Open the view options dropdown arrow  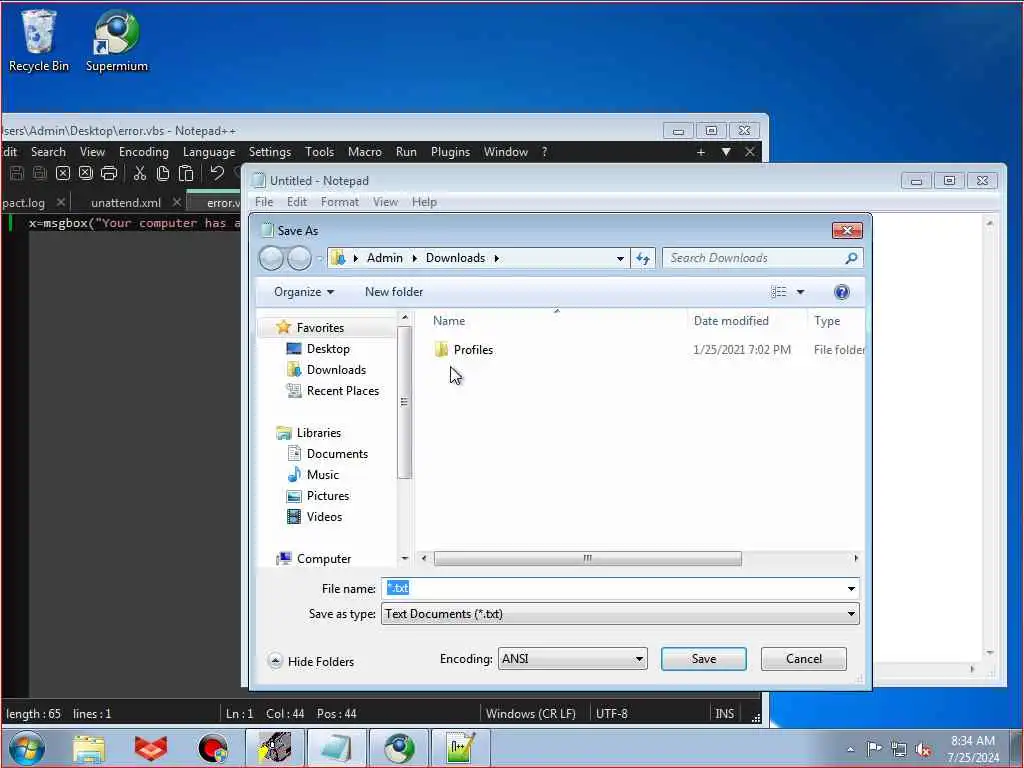[x=800, y=292]
